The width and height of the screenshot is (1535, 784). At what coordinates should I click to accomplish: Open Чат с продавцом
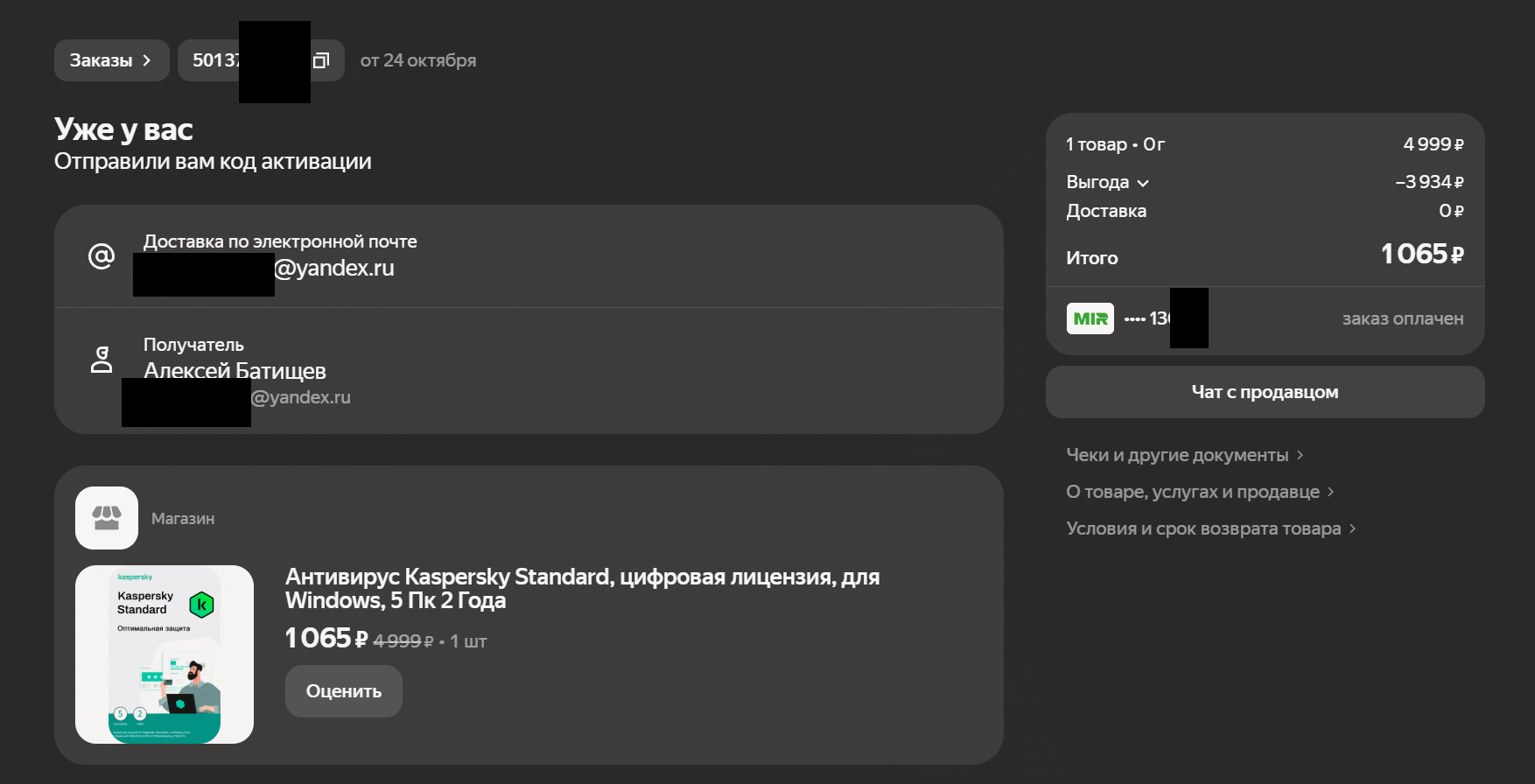pos(1265,392)
